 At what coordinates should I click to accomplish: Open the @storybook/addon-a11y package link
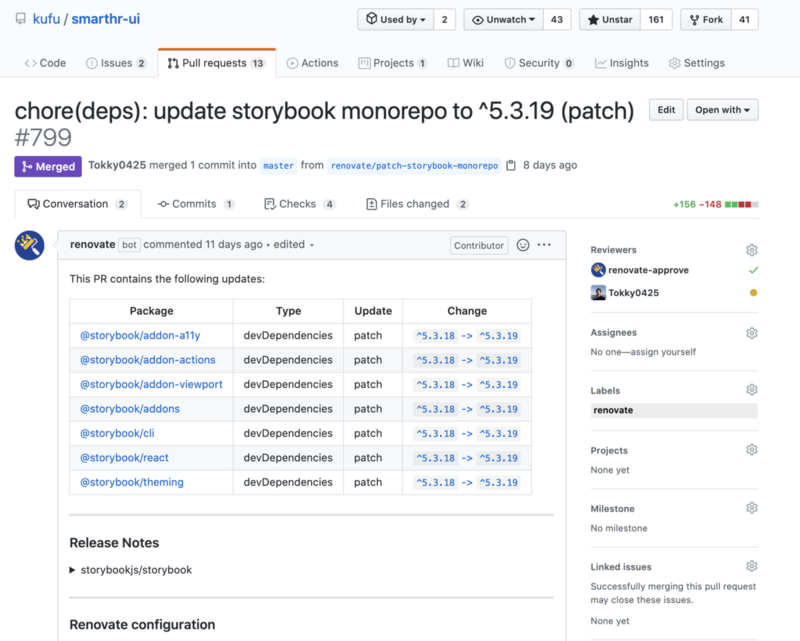140,335
